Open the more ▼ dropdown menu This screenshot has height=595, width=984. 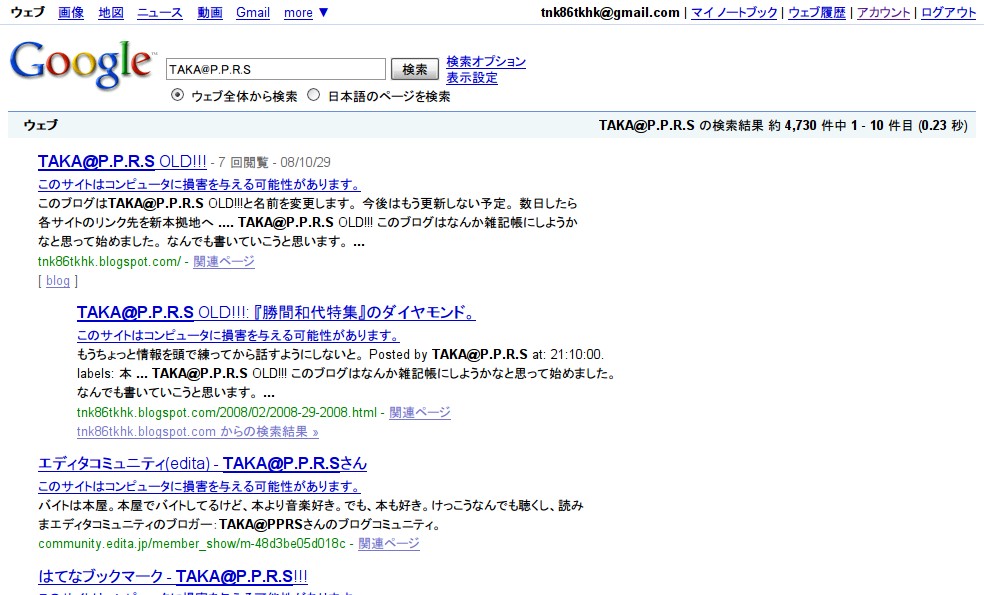[307, 12]
